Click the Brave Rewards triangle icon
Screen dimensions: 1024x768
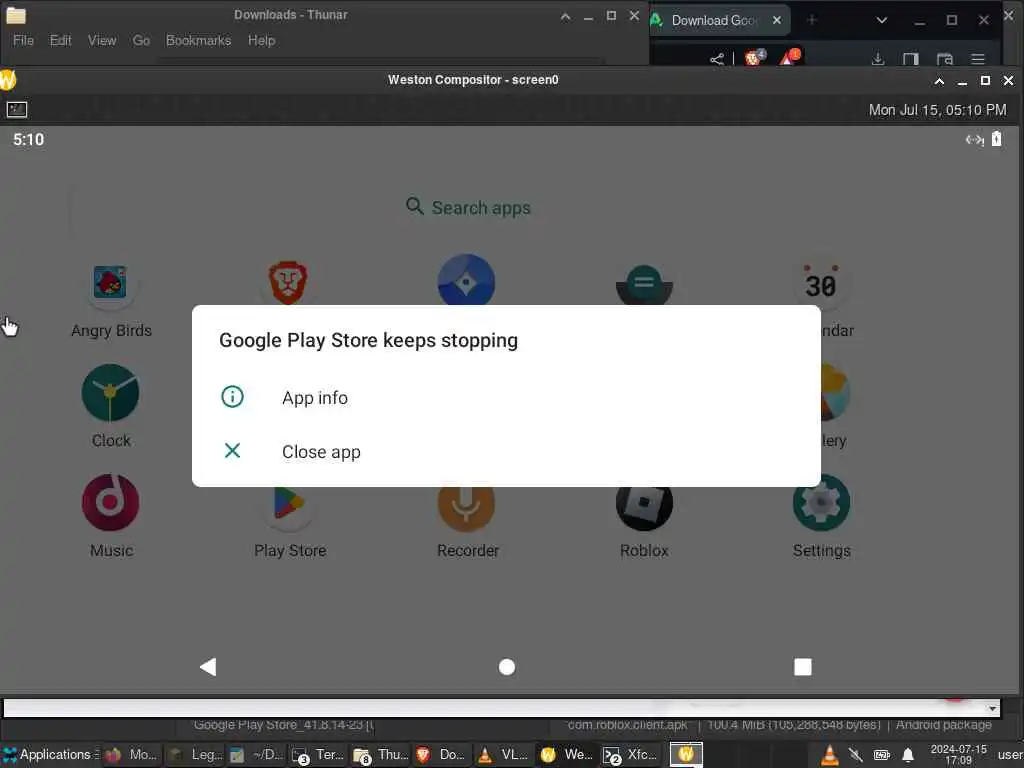[790, 57]
